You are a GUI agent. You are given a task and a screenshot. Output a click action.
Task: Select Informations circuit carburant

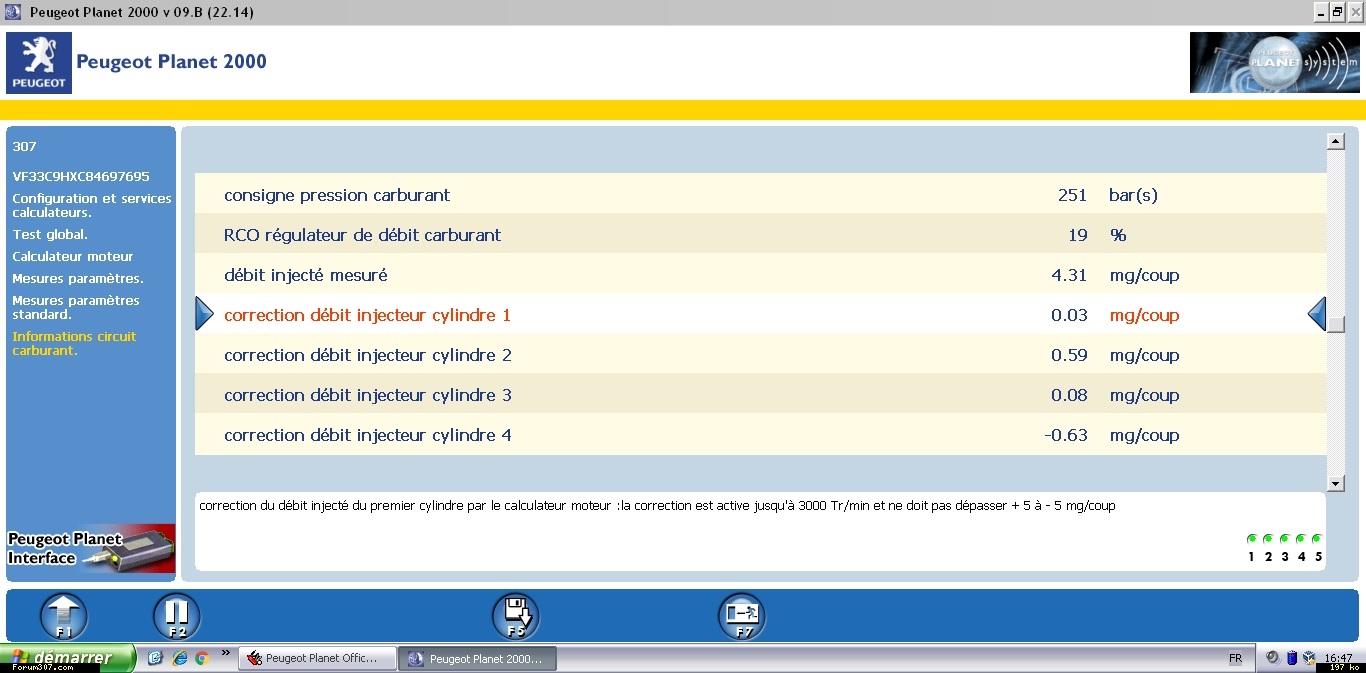(x=74, y=343)
